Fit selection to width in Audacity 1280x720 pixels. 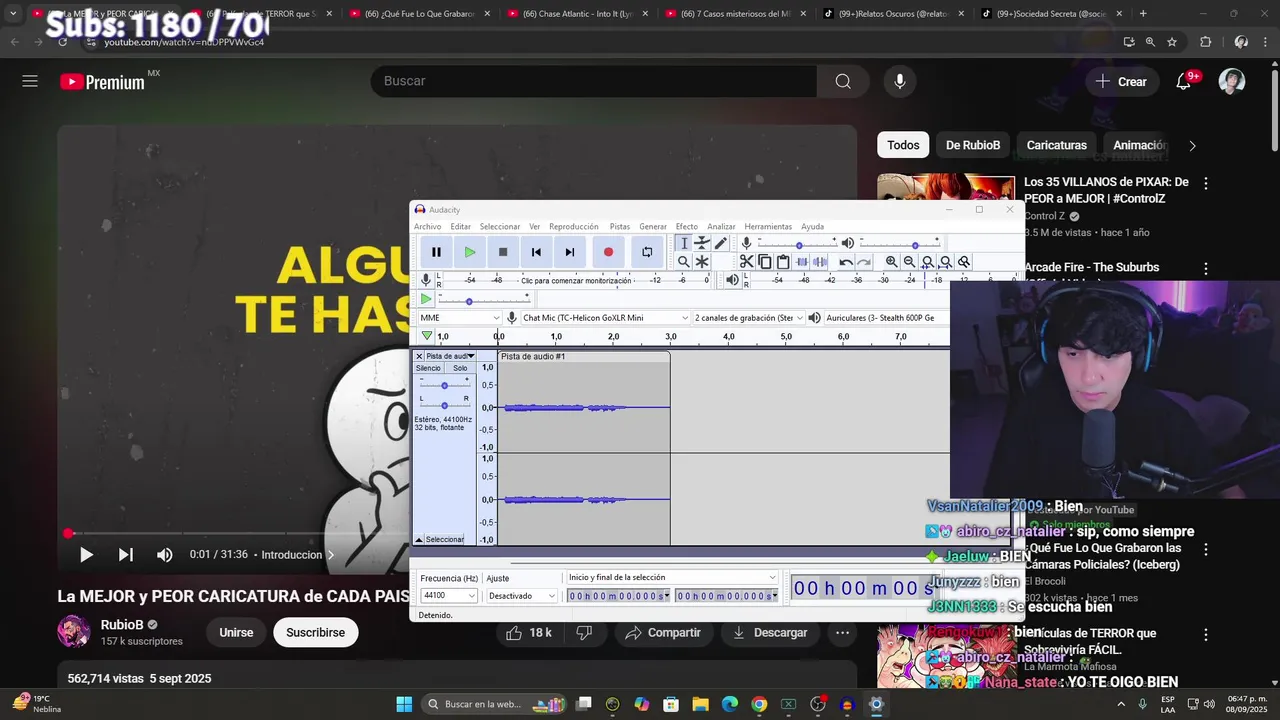927,262
